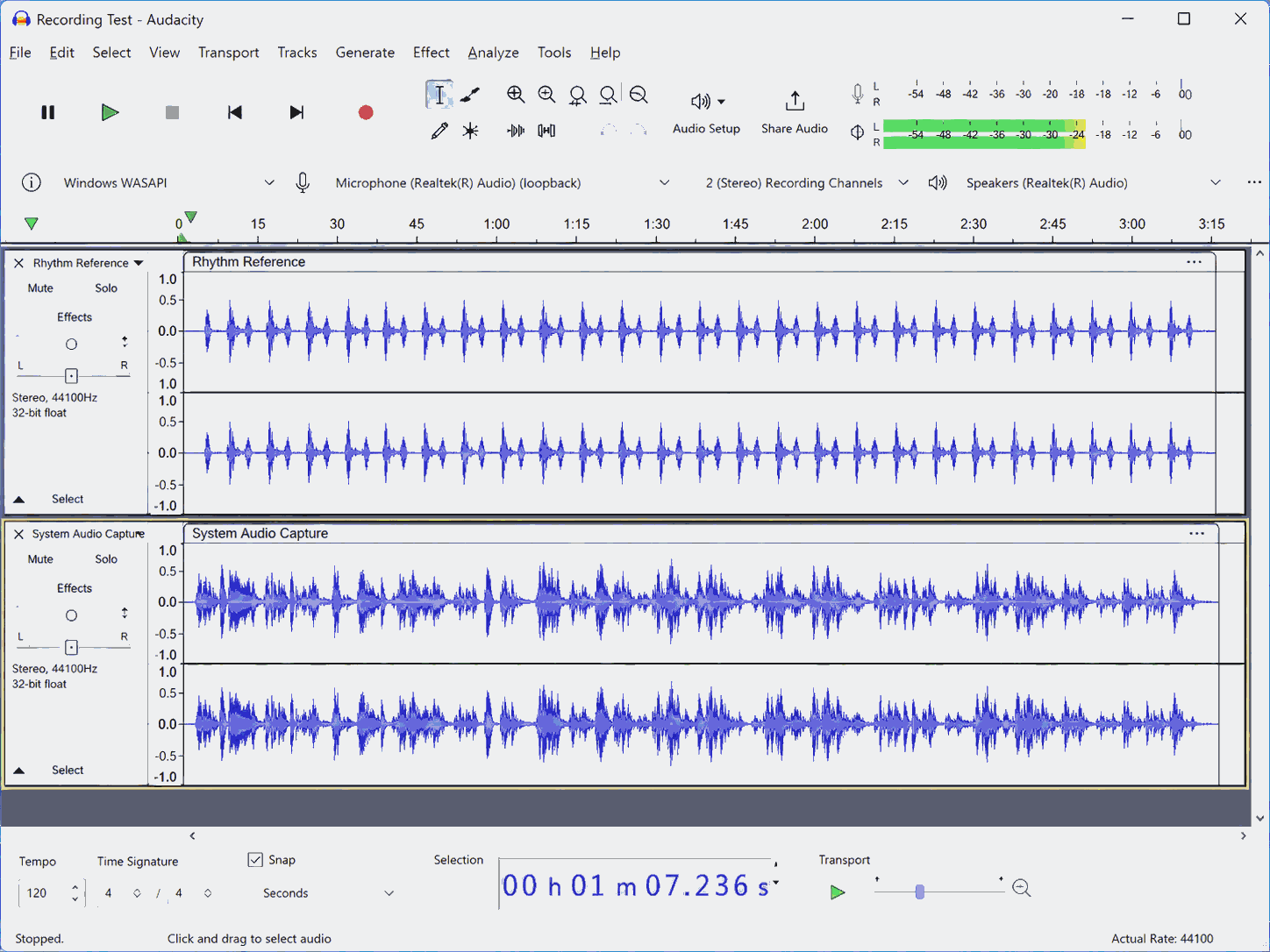1270x952 pixels.
Task: Open the Effect menu
Action: (432, 53)
